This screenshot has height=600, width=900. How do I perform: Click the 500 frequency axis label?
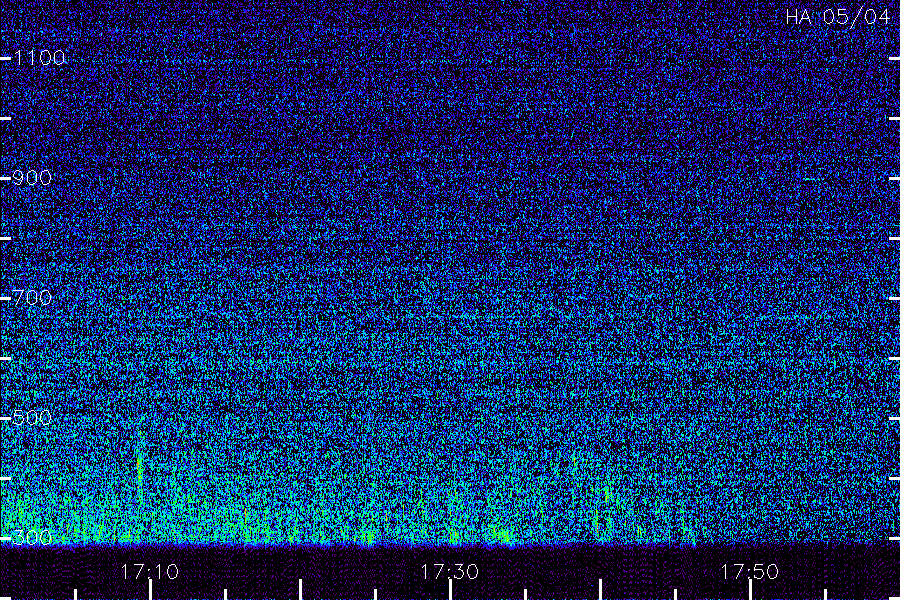[32, 417]
